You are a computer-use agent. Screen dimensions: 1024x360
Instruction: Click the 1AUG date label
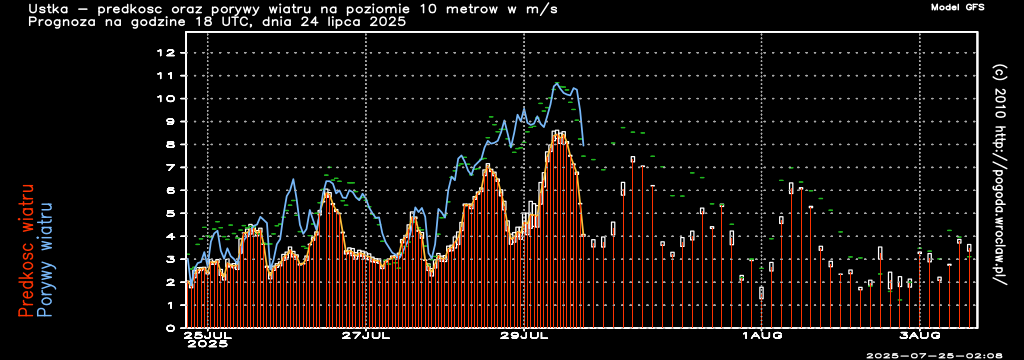pos(762,335)
